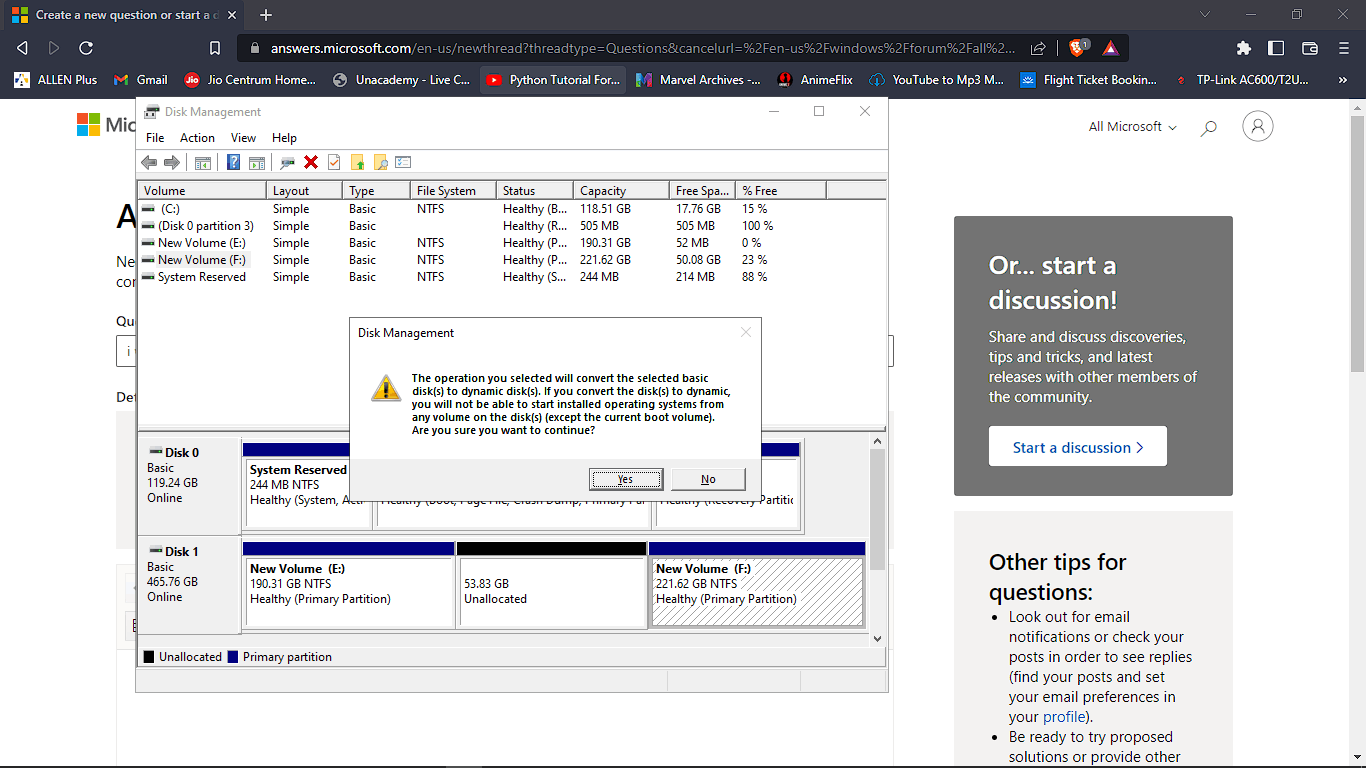This screenshot has height=768, width=1366.
Task: Click the Show/Hide Console Tree toolbar icon
Action: 203,162
